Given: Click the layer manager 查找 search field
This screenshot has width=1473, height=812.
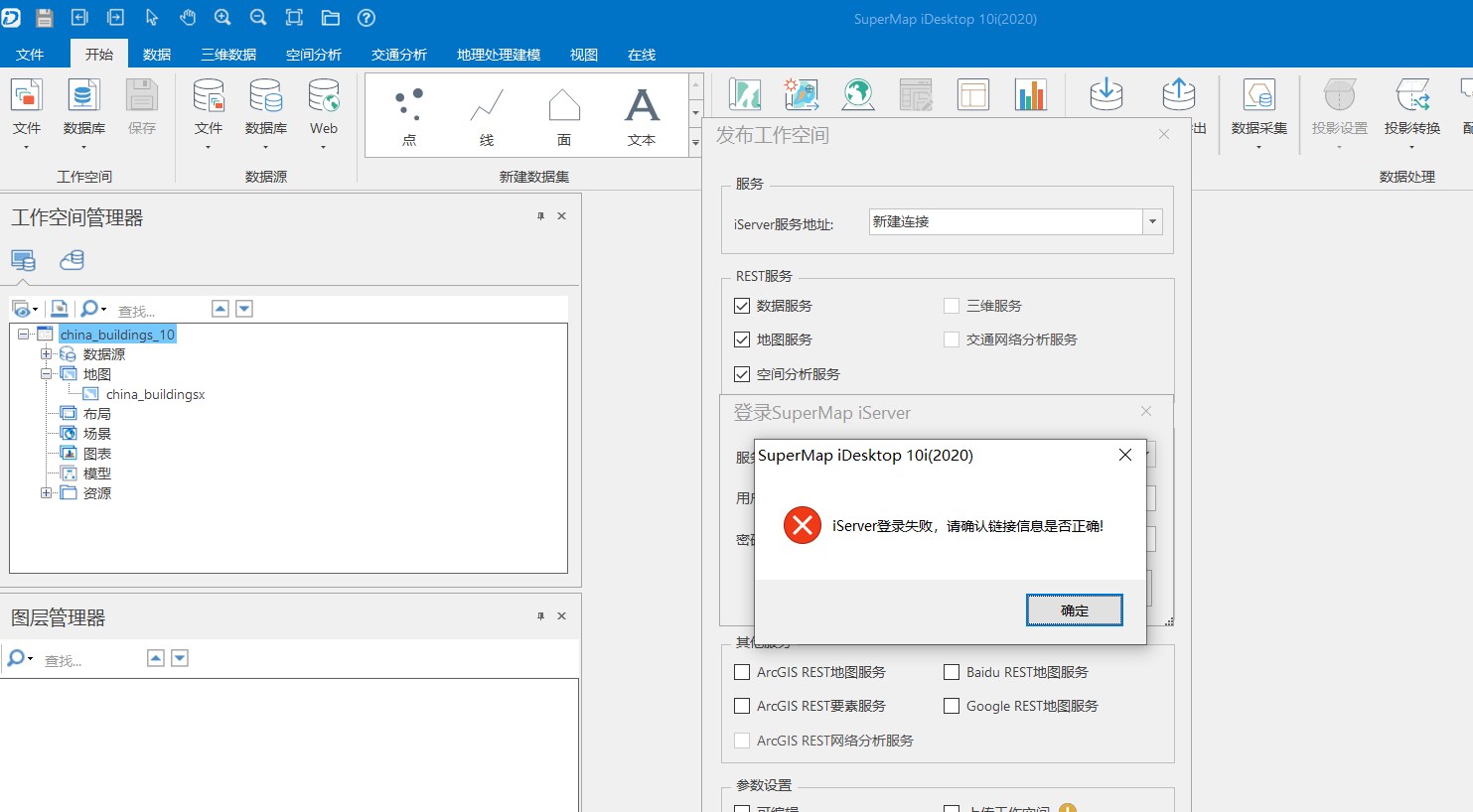Looking at the screenshot, I should (89, 659).
